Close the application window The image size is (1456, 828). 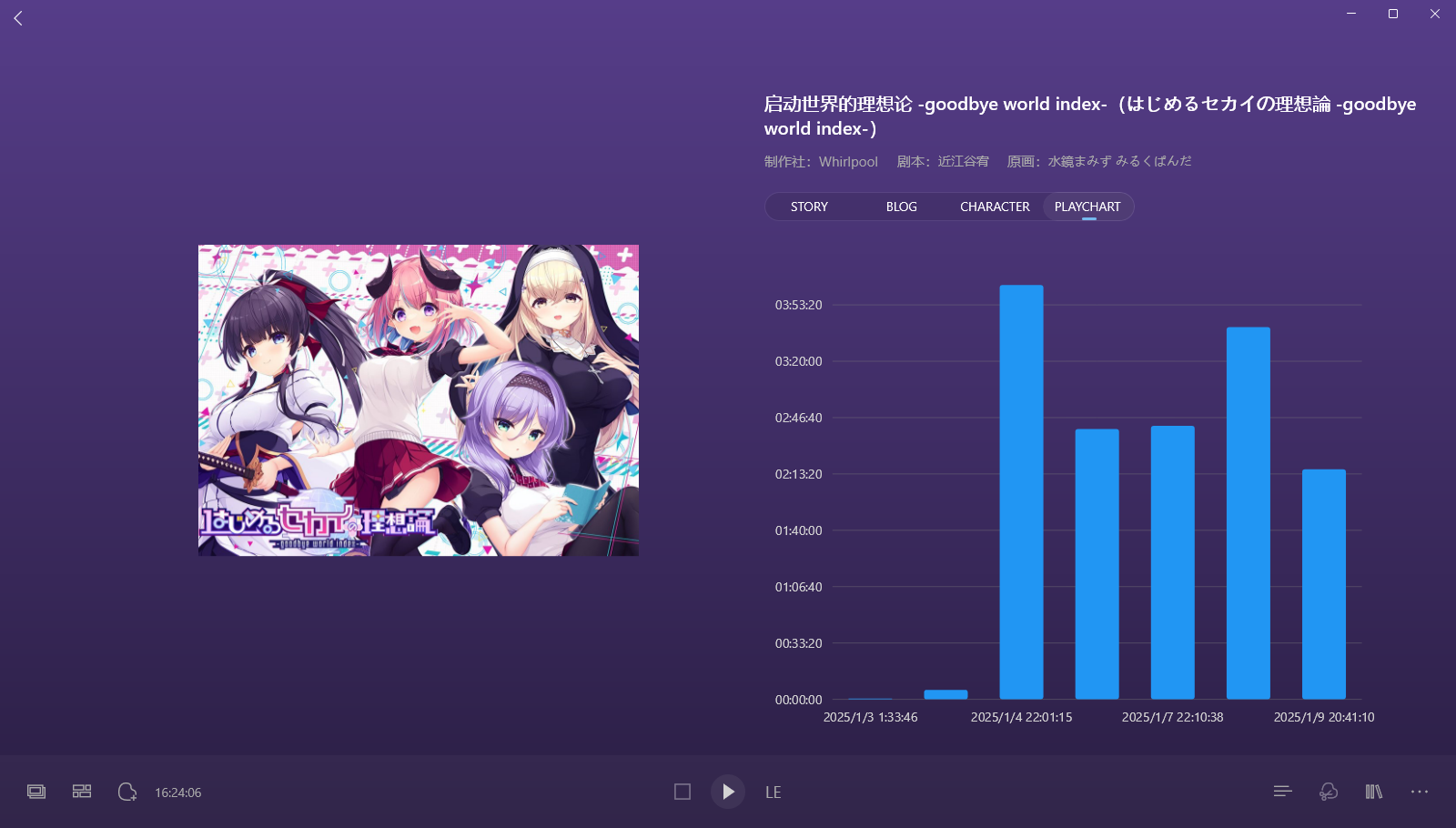(1435, 14)
